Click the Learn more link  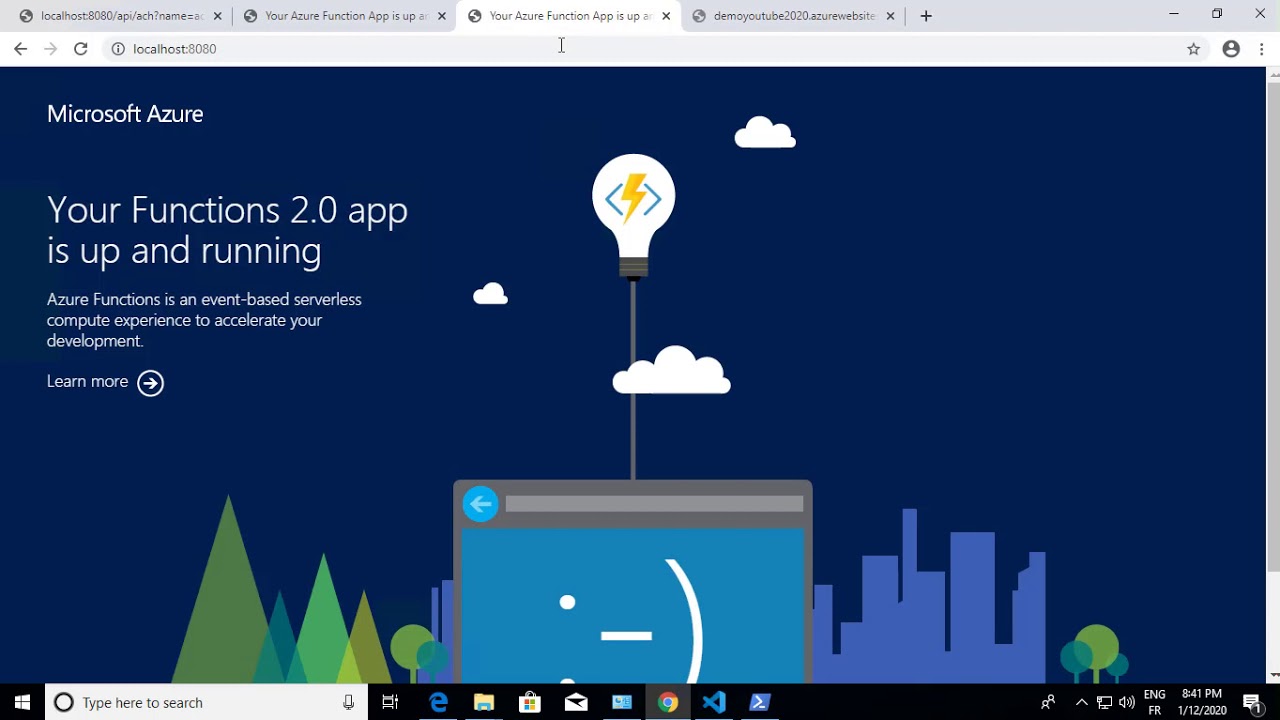tap(87, 382)
